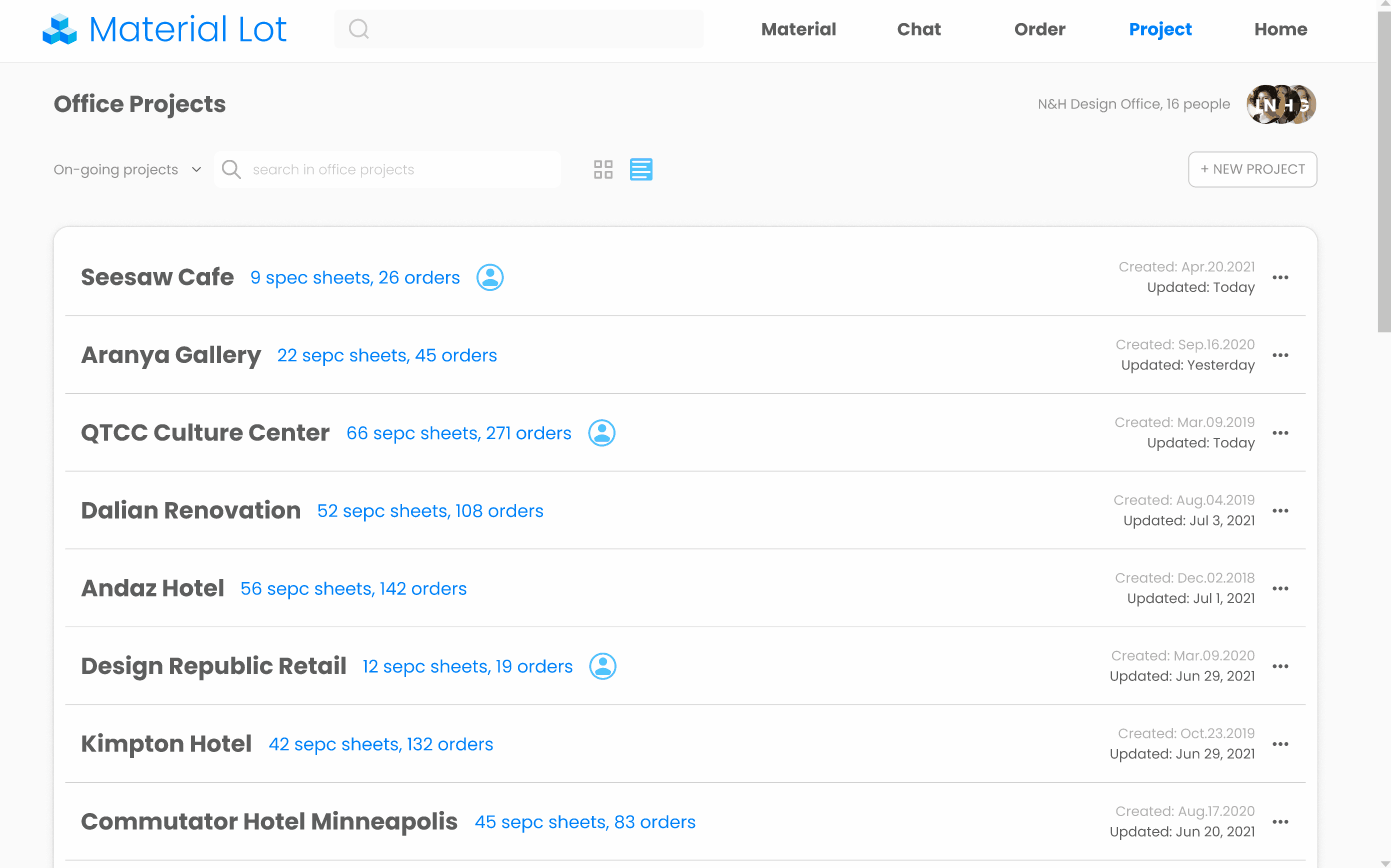This screenshot has width=1391, height=868.
Task: Open more options for QTCC Culture Center
Action: (x=1280, y=433)
